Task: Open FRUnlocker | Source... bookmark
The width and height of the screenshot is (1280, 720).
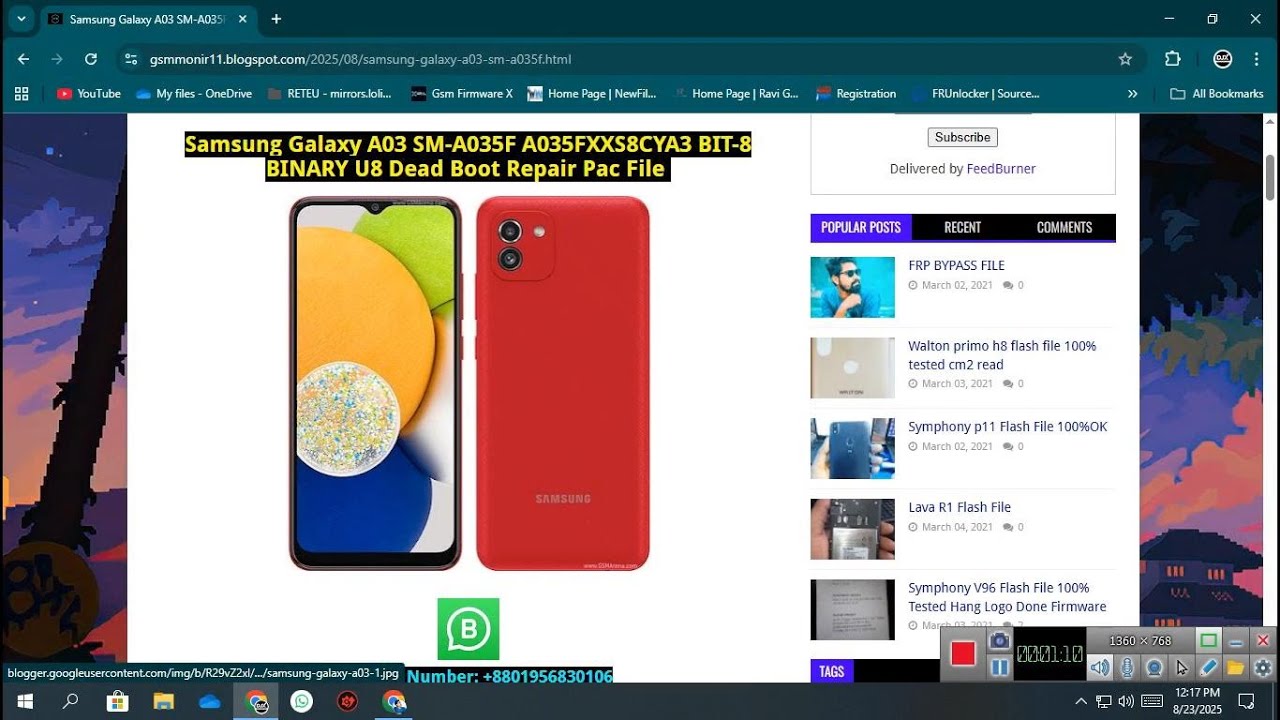Action: pyautogui.click(x=976, y=93)
